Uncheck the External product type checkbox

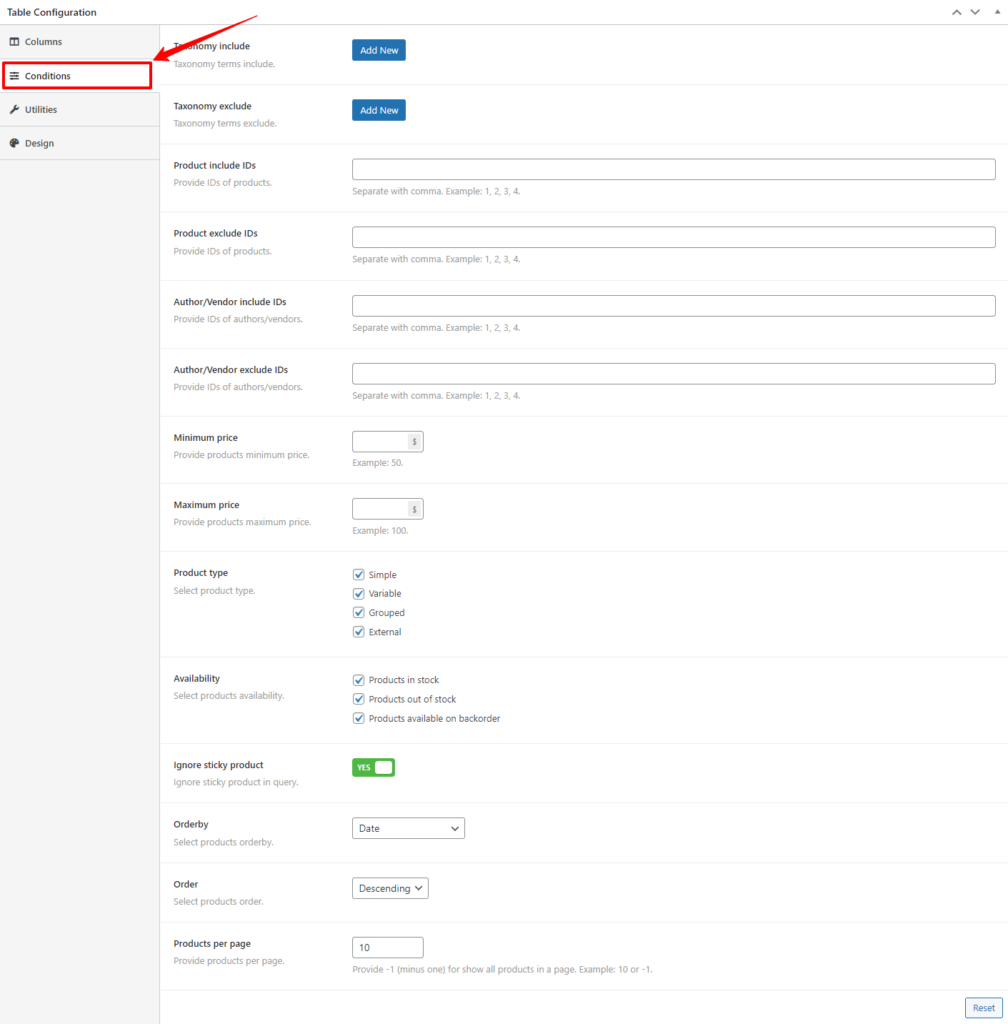tap(359, 631)
